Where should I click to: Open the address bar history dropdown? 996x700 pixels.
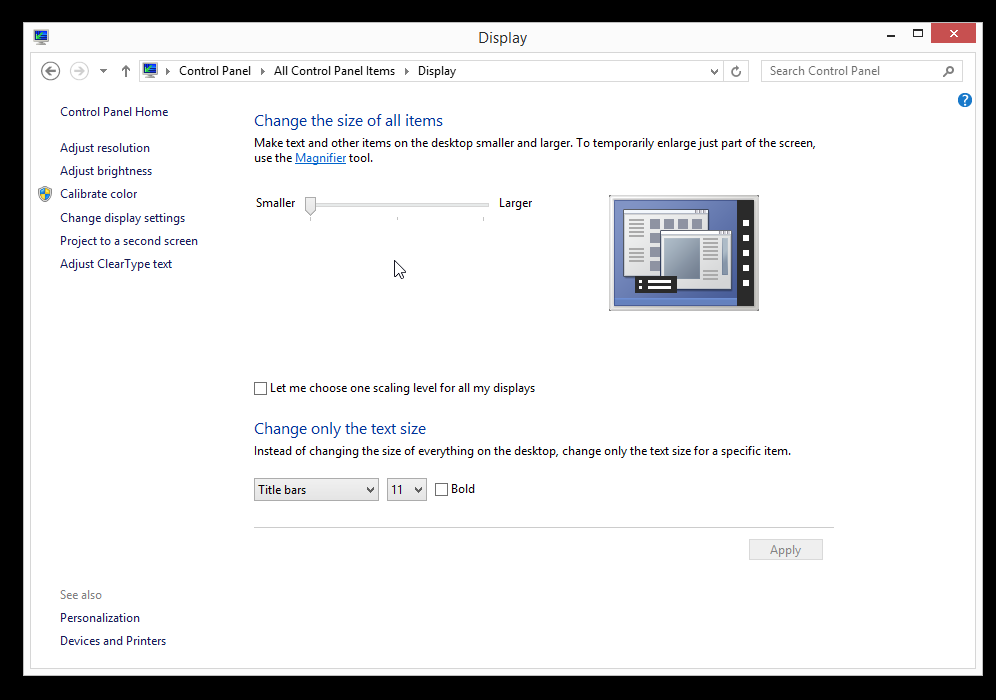pyautogui.click(x=714, y=71)
